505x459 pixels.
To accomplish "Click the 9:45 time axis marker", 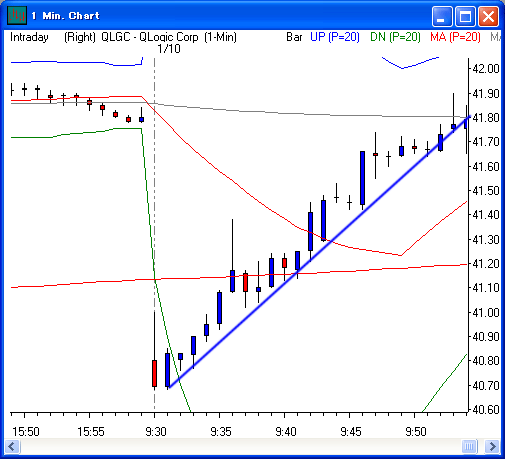I will [x=351, y=432].
